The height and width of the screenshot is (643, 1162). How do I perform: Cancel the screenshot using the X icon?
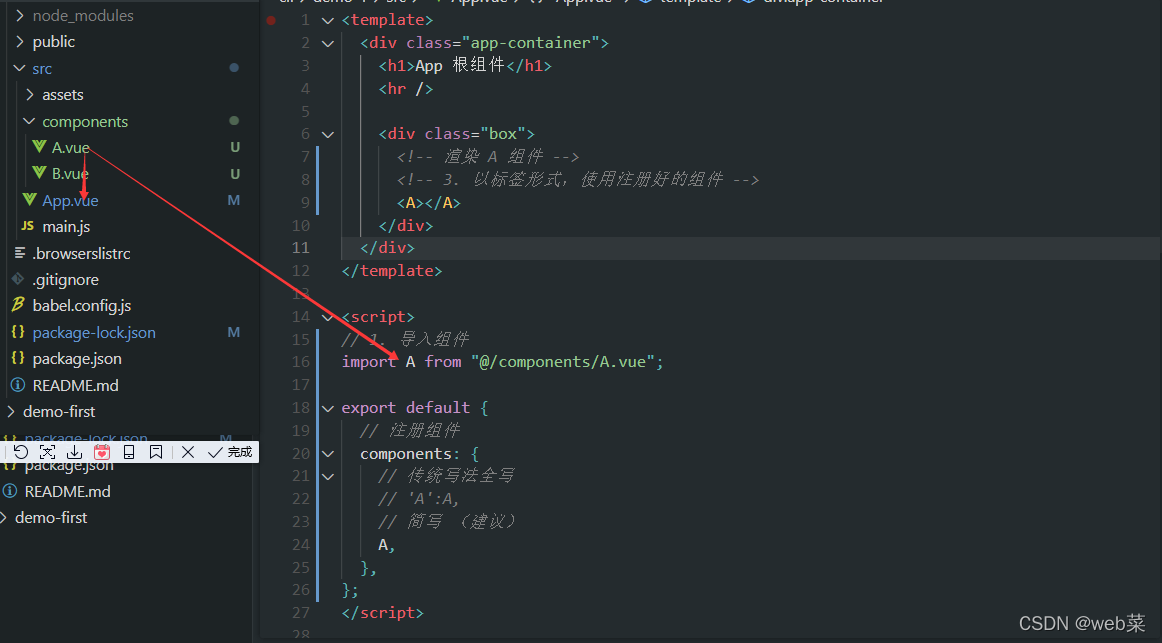(188, 452)
